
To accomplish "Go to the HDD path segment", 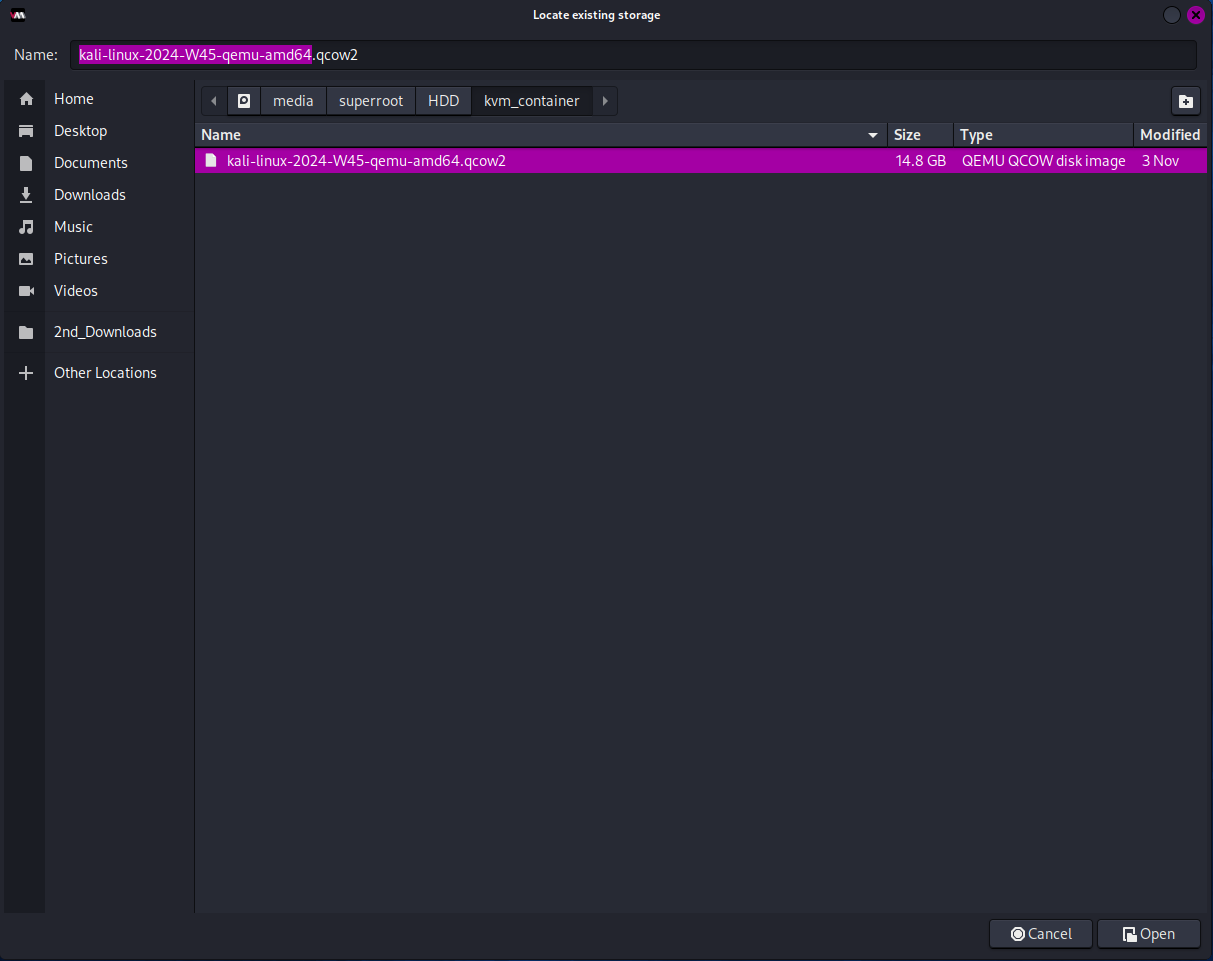I will [x=443, y=101].
